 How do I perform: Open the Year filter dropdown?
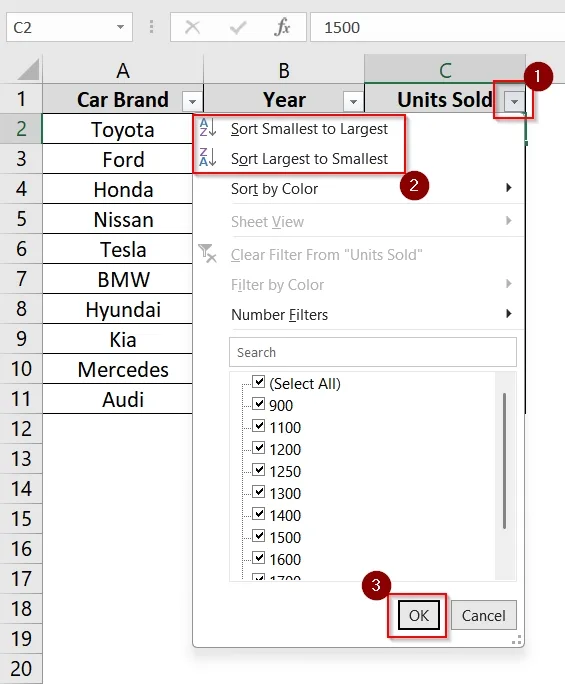pyautogui.click(x=353, y=102)
